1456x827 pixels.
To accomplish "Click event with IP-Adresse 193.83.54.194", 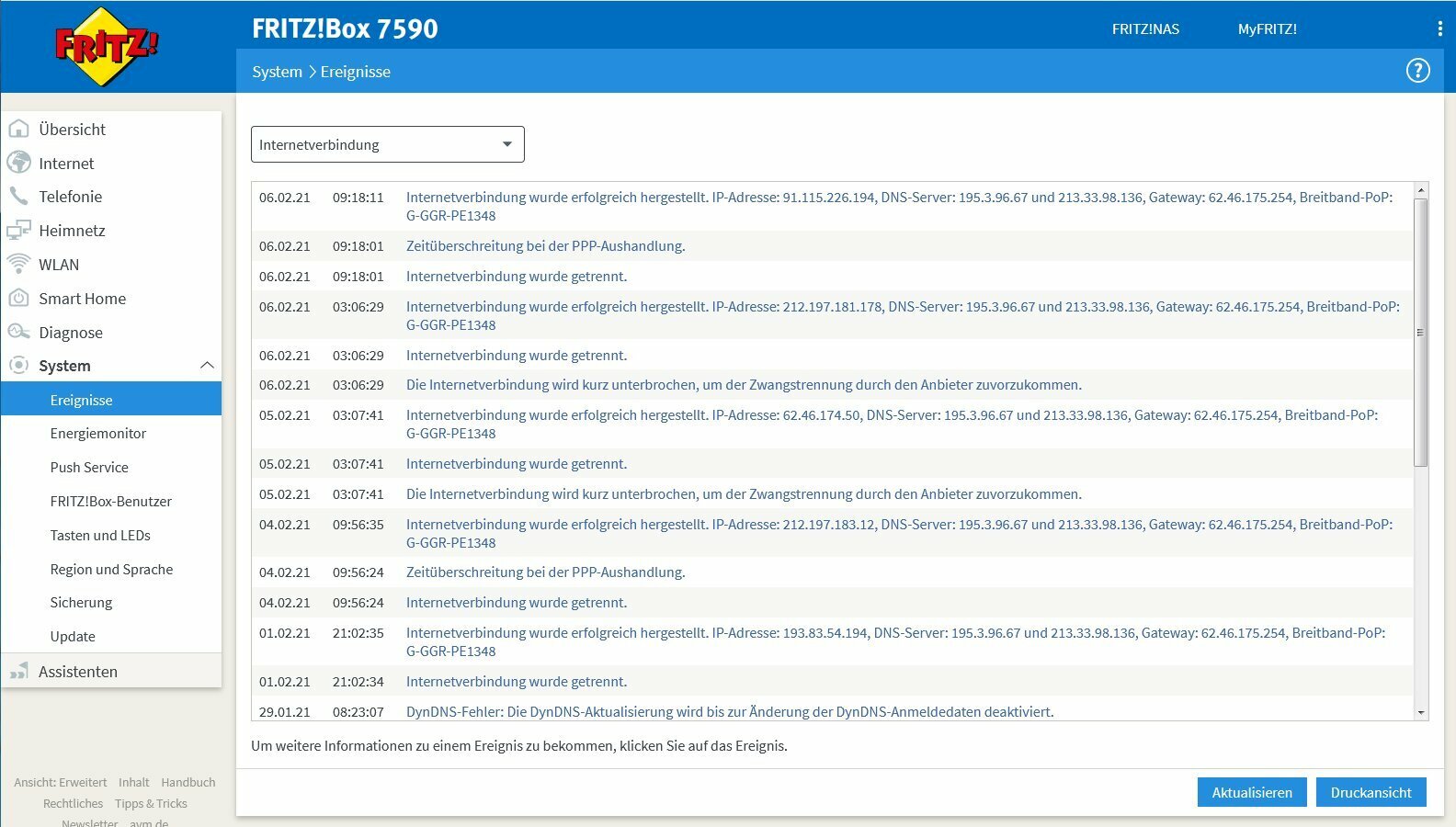I will pos(833,641).
